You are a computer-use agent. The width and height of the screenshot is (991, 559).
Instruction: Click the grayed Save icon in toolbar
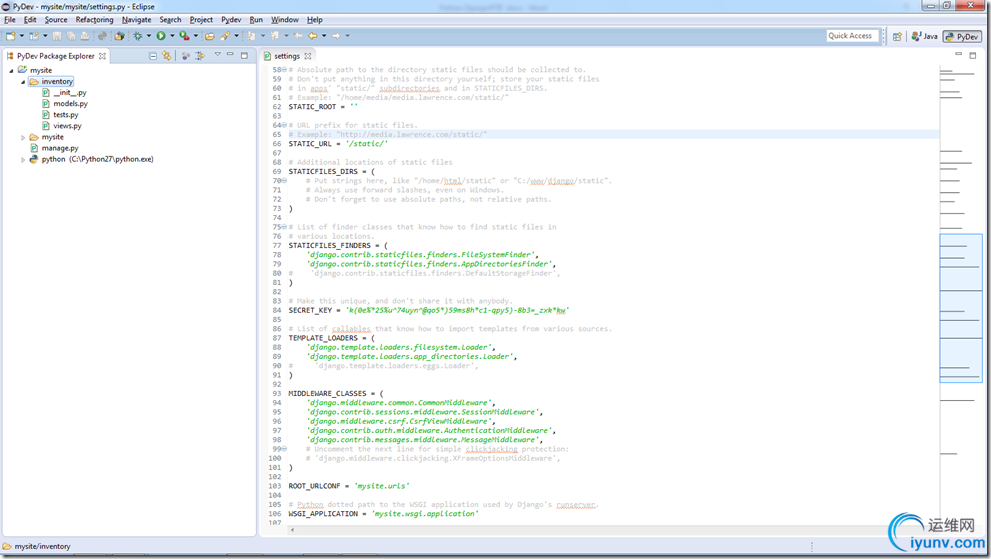(57, 36)
